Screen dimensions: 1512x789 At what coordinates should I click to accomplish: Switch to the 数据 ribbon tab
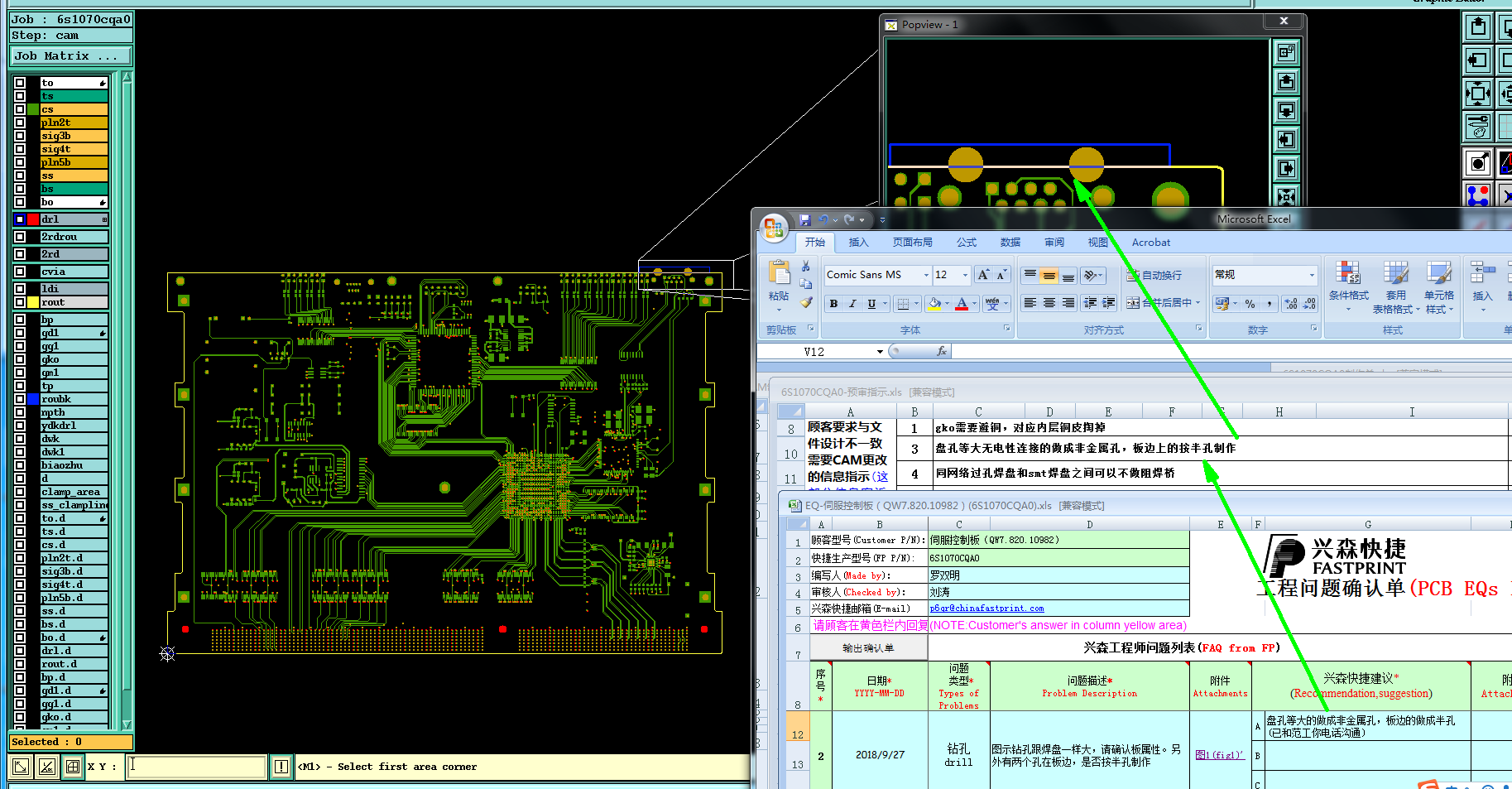click(x=1010, y=243)
